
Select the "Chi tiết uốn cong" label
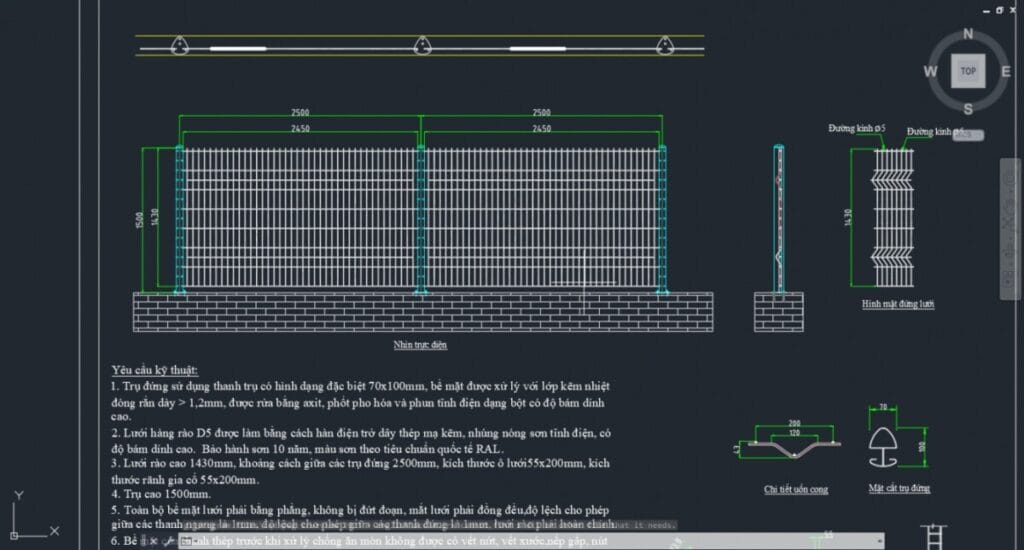tap(796, 489)
